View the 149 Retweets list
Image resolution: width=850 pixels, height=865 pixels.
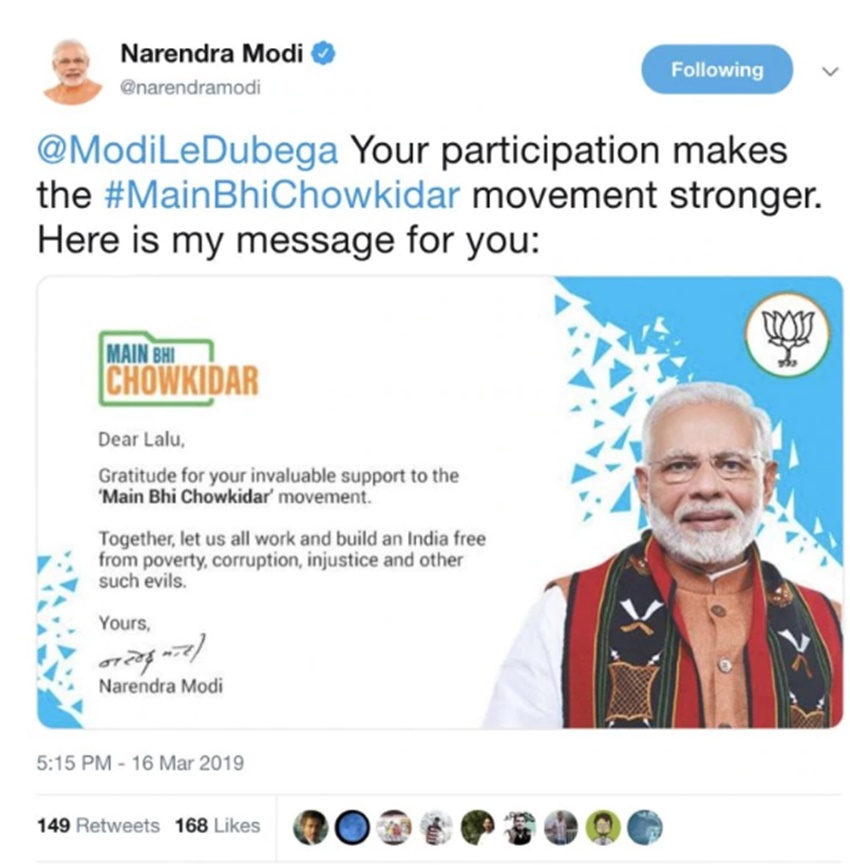(x=98, y=826)
